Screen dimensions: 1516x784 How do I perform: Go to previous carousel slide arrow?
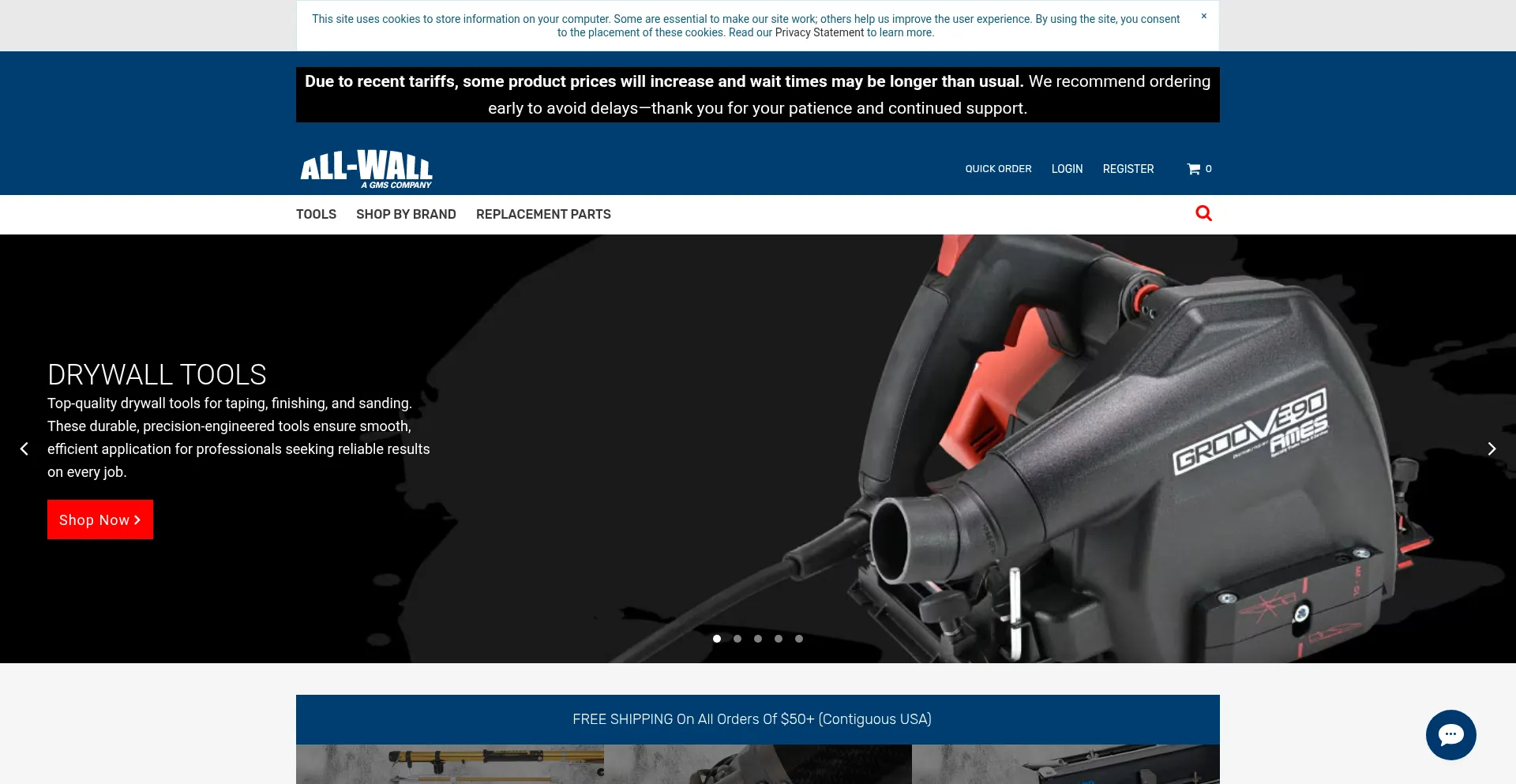(x=24, y=448)
